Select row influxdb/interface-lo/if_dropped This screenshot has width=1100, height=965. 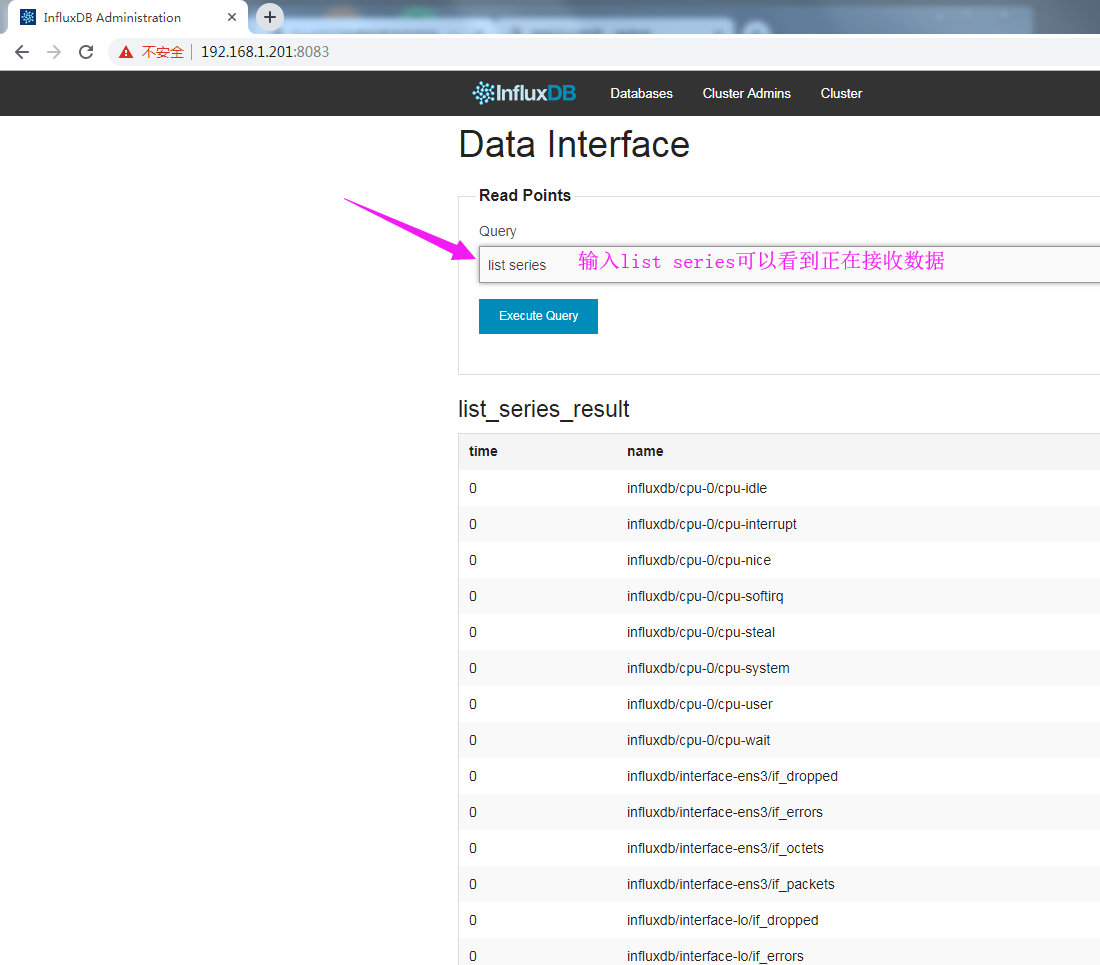point(779,920)
